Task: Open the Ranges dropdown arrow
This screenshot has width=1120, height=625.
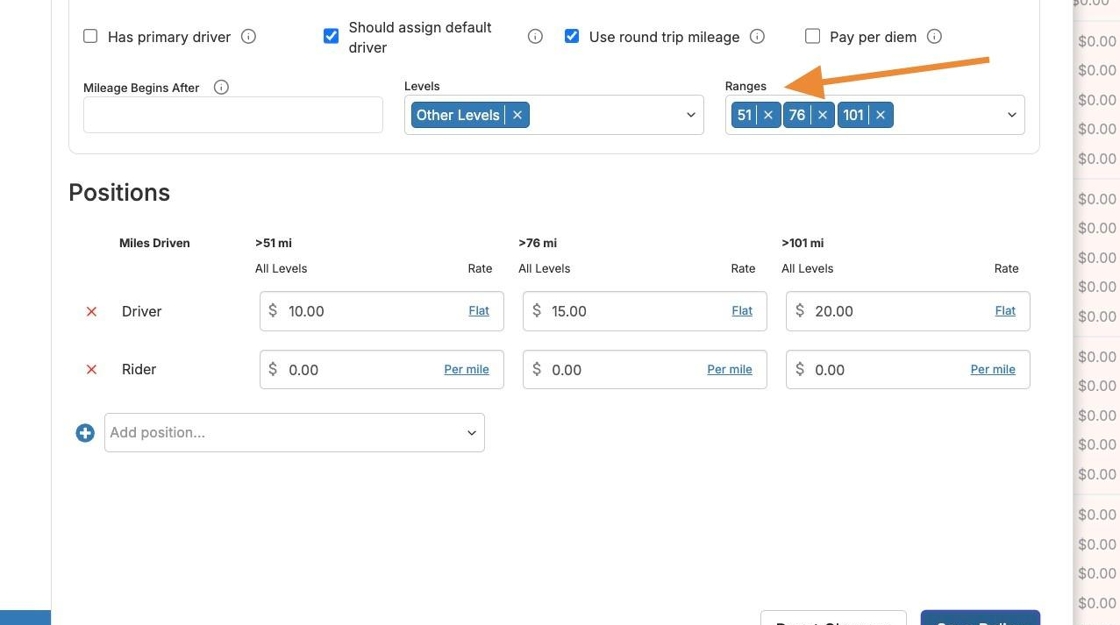Action: (x=1011, y=115)
